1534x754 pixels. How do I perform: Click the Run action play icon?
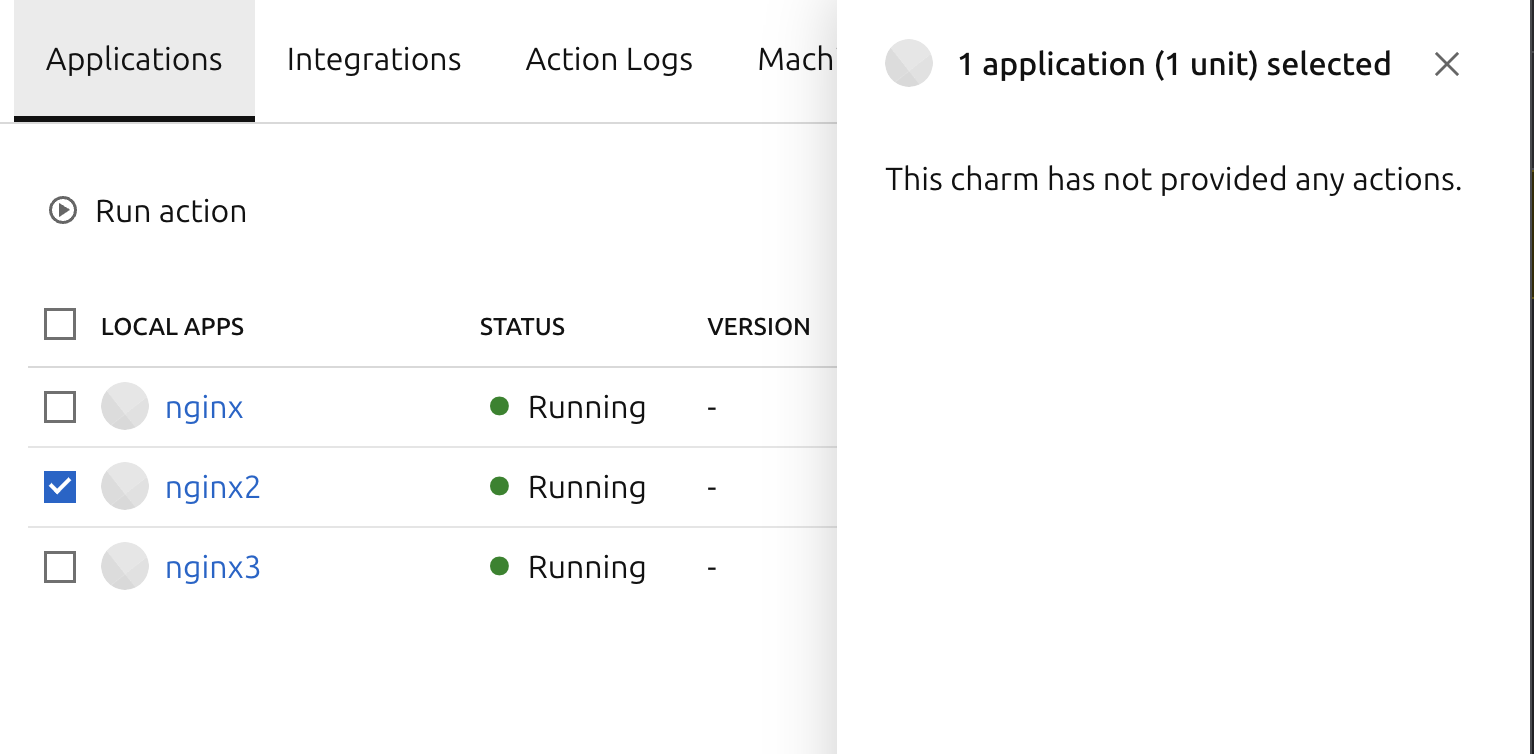pos(62,211)
